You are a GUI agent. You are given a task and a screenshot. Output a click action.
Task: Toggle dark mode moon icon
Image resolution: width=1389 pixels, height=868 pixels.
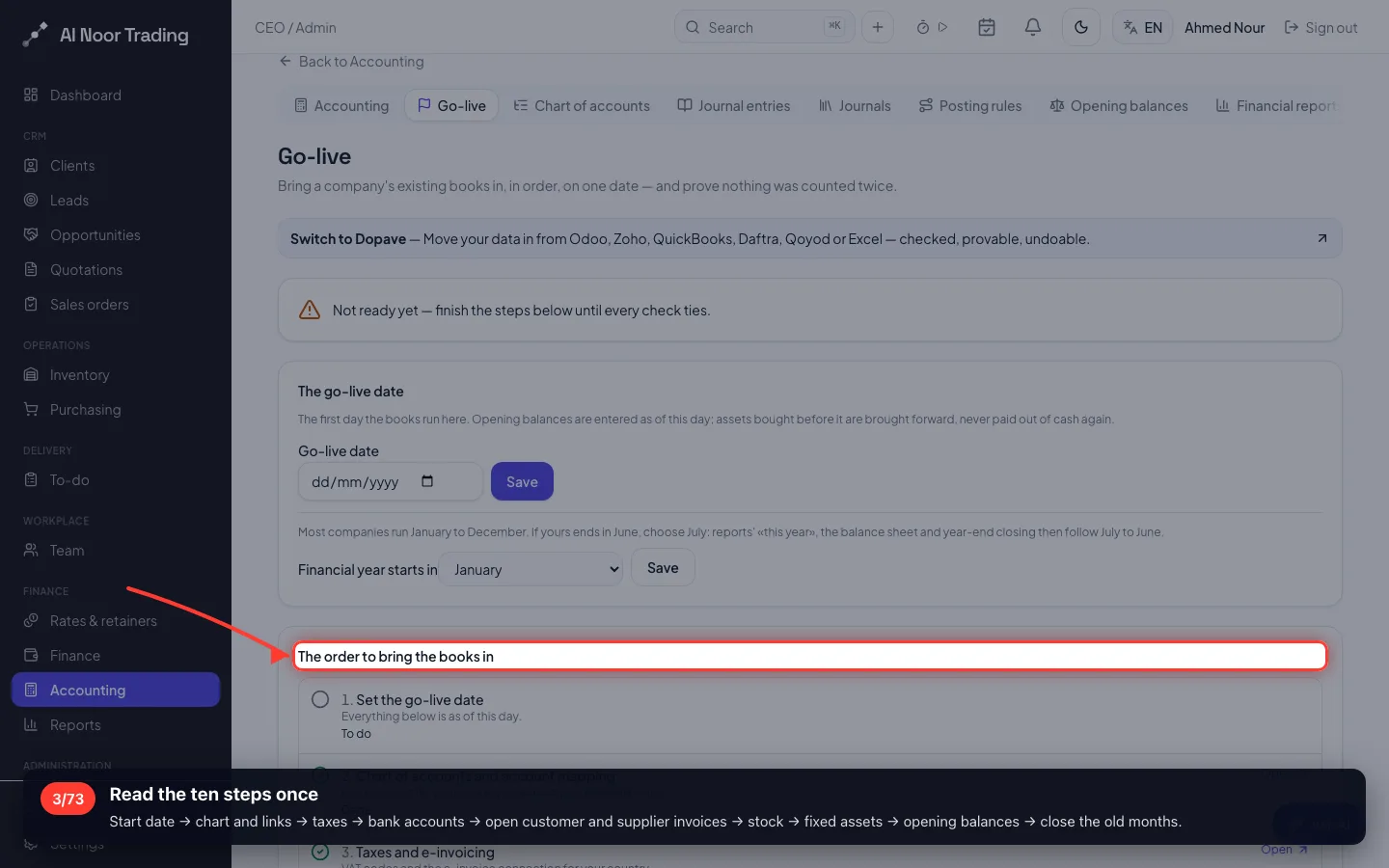[1081, 27]
